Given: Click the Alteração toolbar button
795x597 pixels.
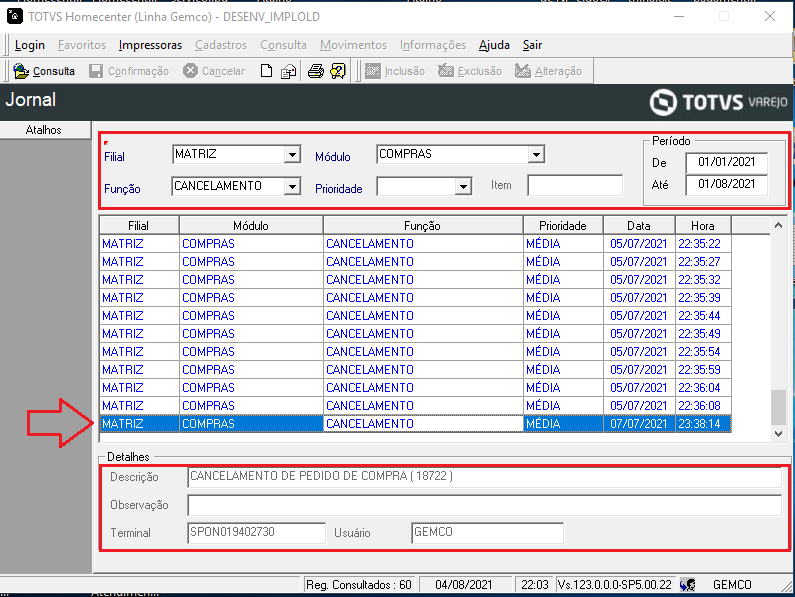Looking at the screenshot, I should [x=549, y=71].
